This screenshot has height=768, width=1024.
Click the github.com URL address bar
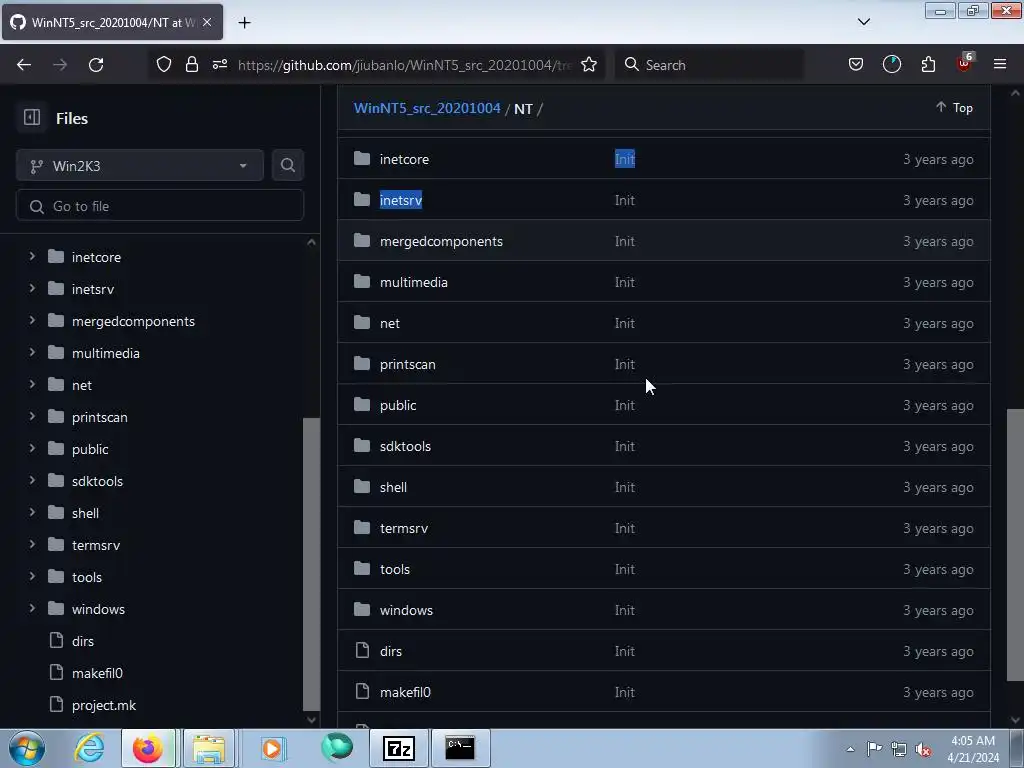(x=405, y=65)
